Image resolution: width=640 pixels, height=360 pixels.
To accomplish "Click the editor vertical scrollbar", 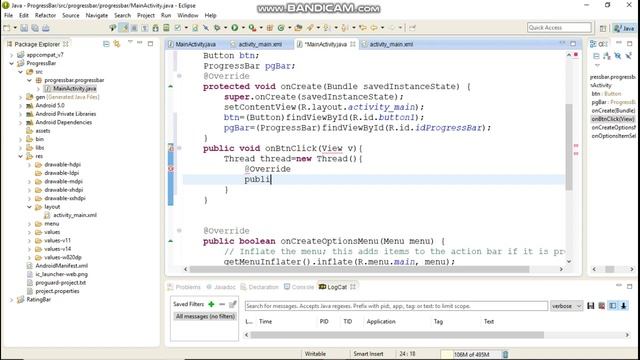I will pos(569,147).
